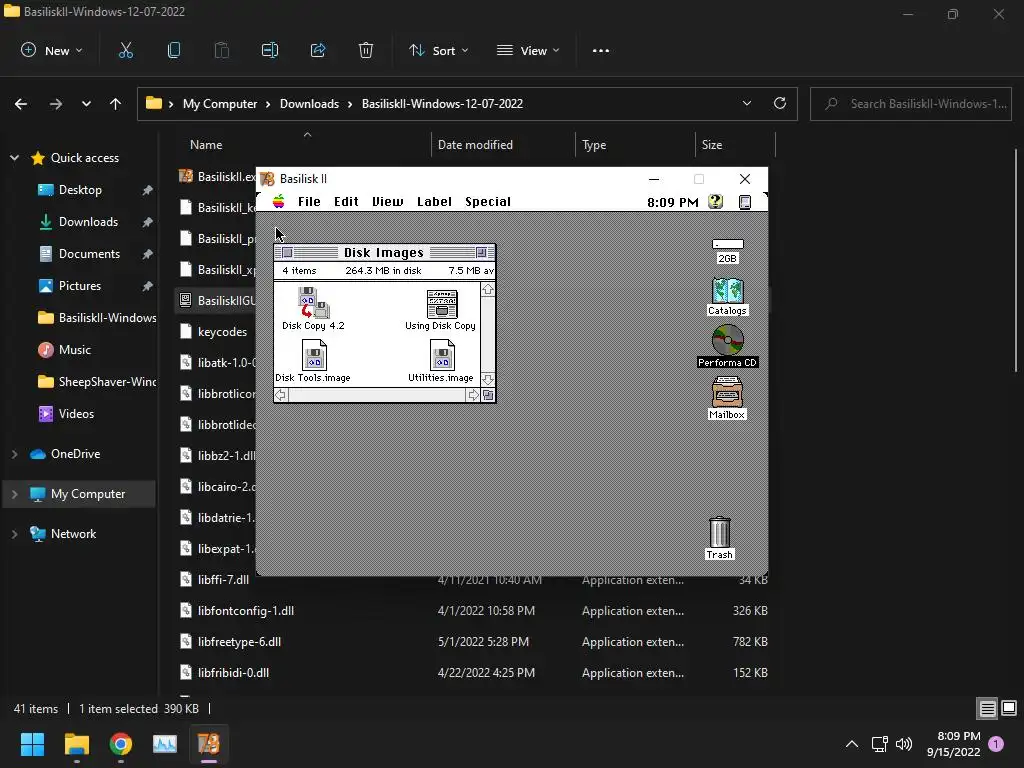Click the Disk Images window close box

pyautogui.click(x=287, y=253)
